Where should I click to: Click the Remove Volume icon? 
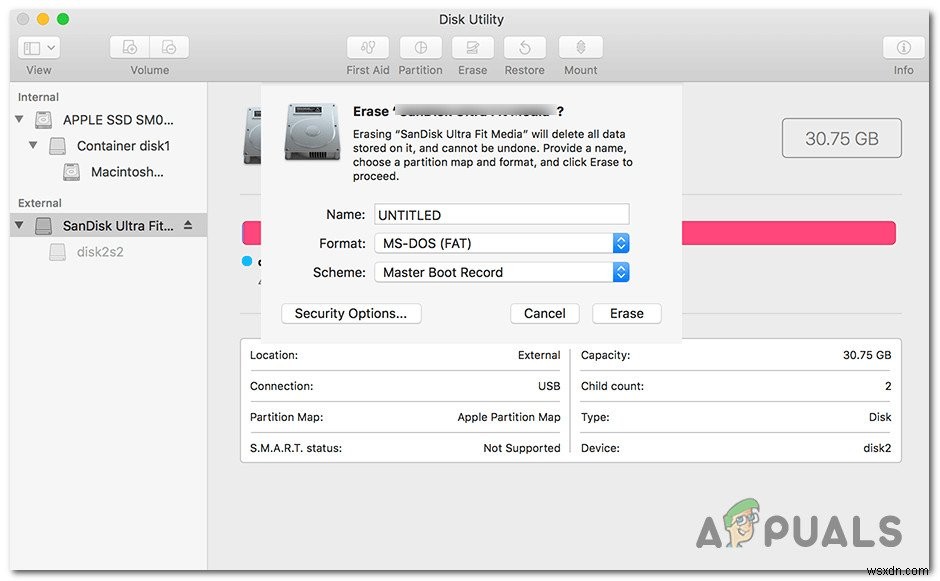click(x=169, y=46)
